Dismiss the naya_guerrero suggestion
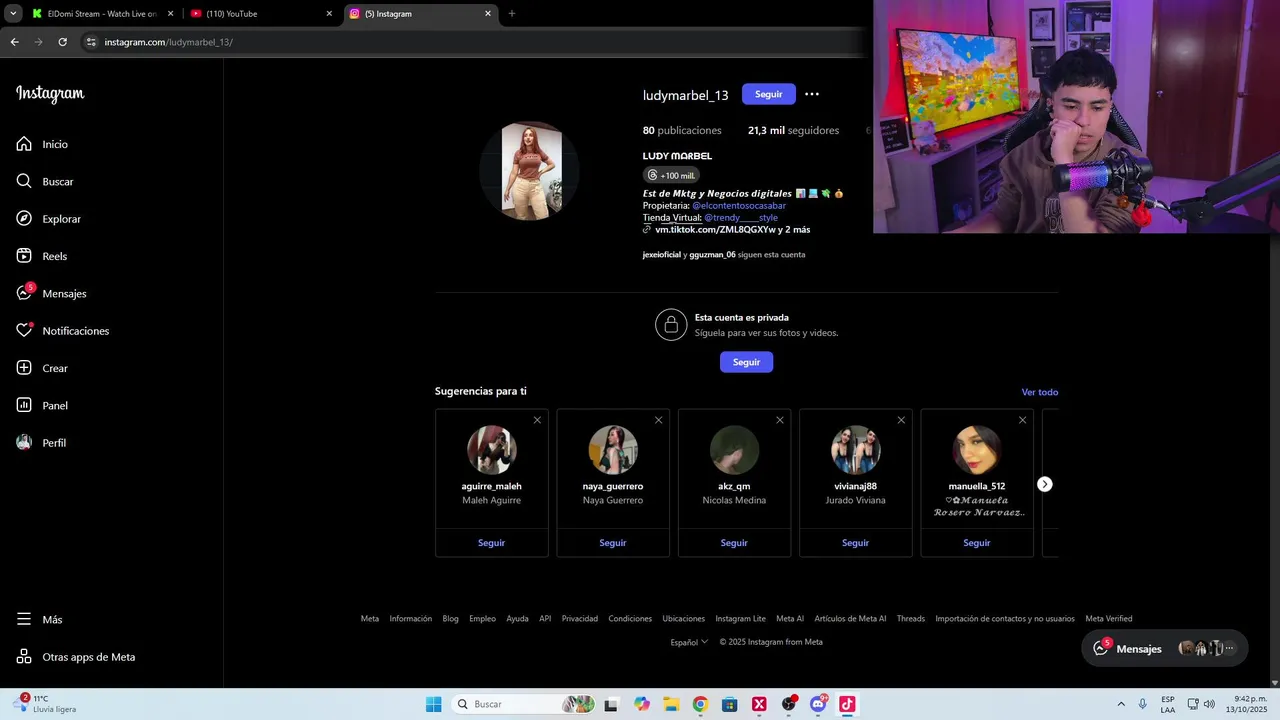1280x720 pixels. tap(658, 420)
